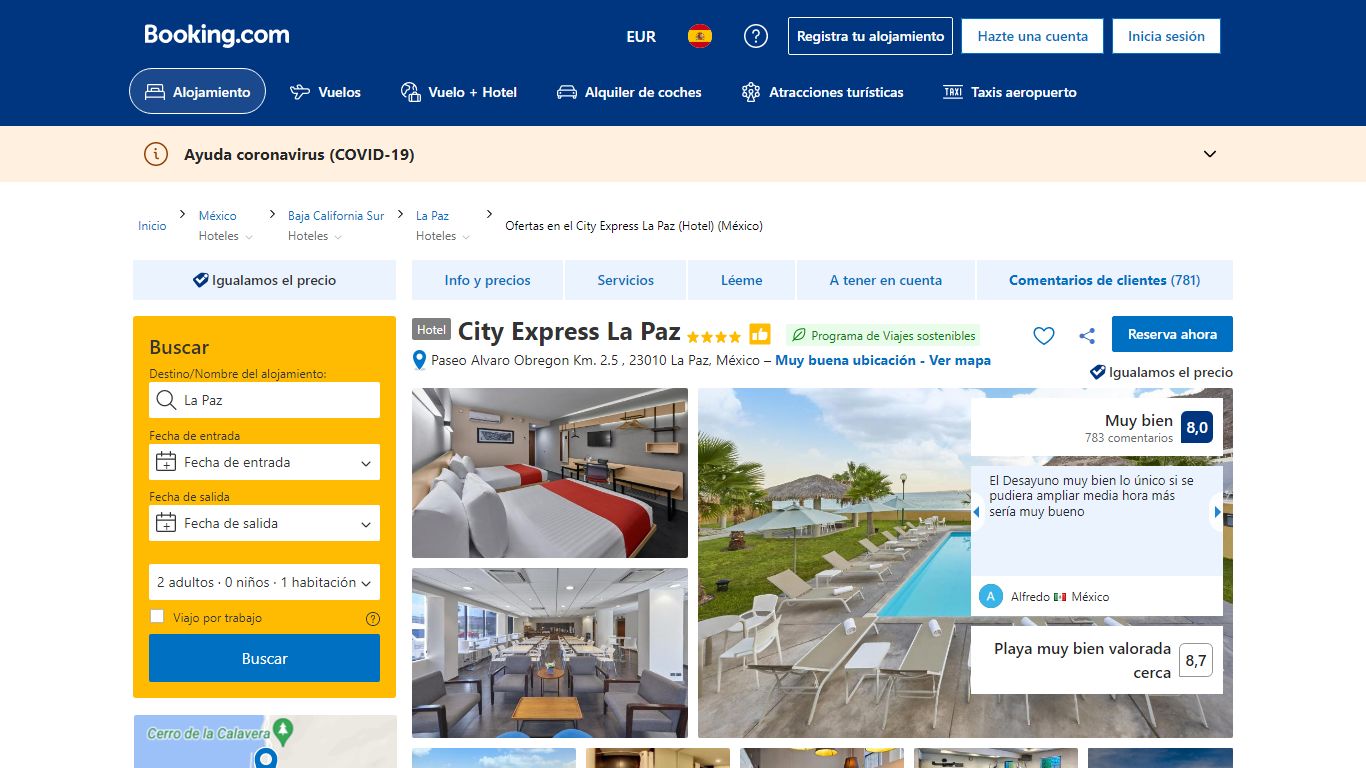Screen dimensions: 1366x768
Task: Open Baja California Sur breadcrumb
Action: coord(336,216)
